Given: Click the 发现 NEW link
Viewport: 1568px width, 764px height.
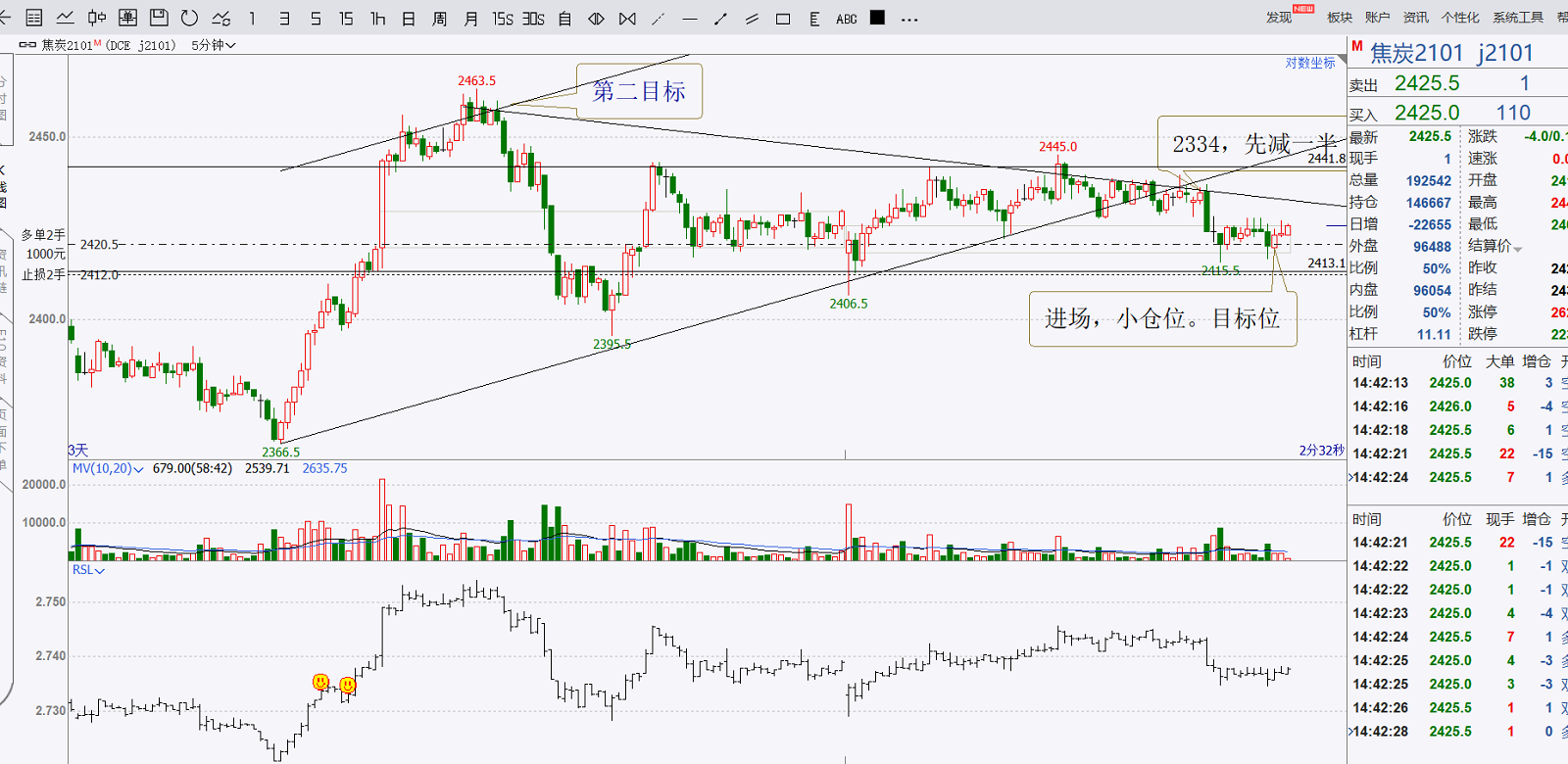Looking at the screenshot, I should coord(1280,18).
